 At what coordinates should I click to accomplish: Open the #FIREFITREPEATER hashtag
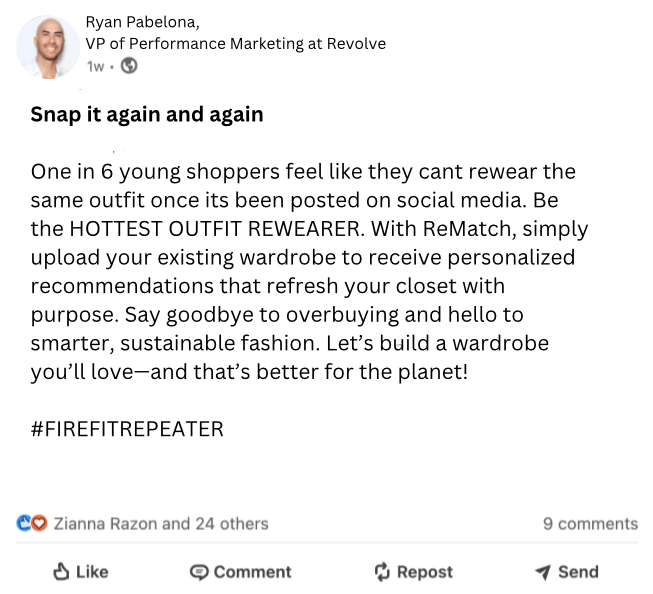tap(127, 429)
